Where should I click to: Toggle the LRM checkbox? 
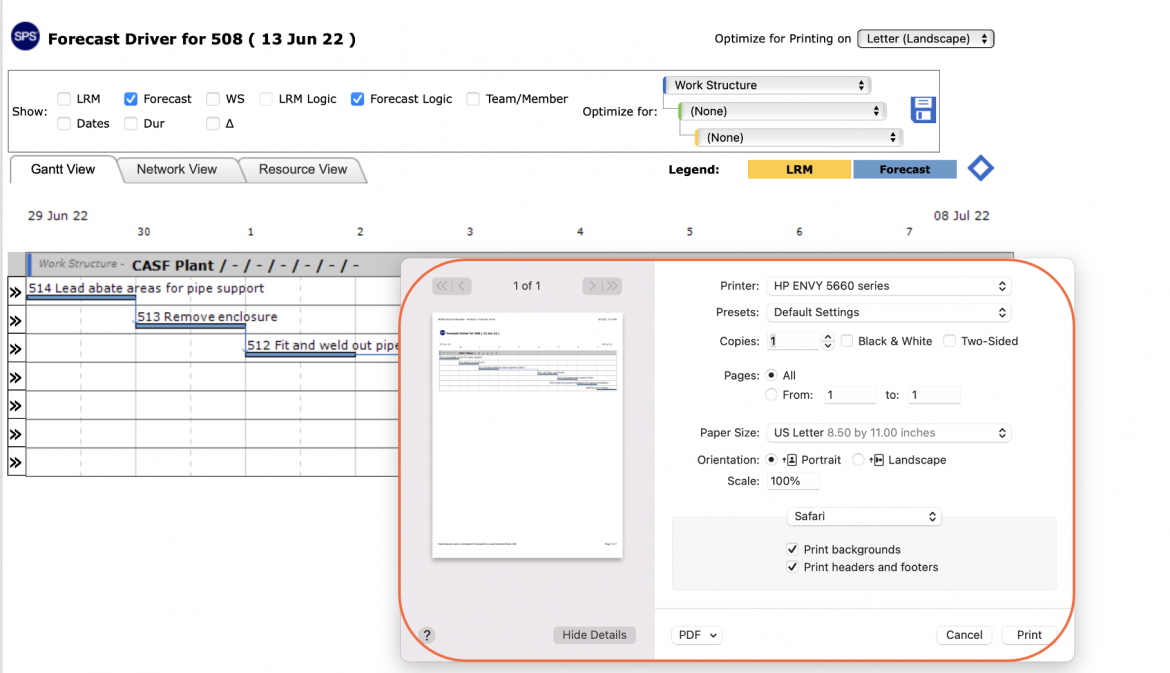pyautogui.click(x=64, y=98)
